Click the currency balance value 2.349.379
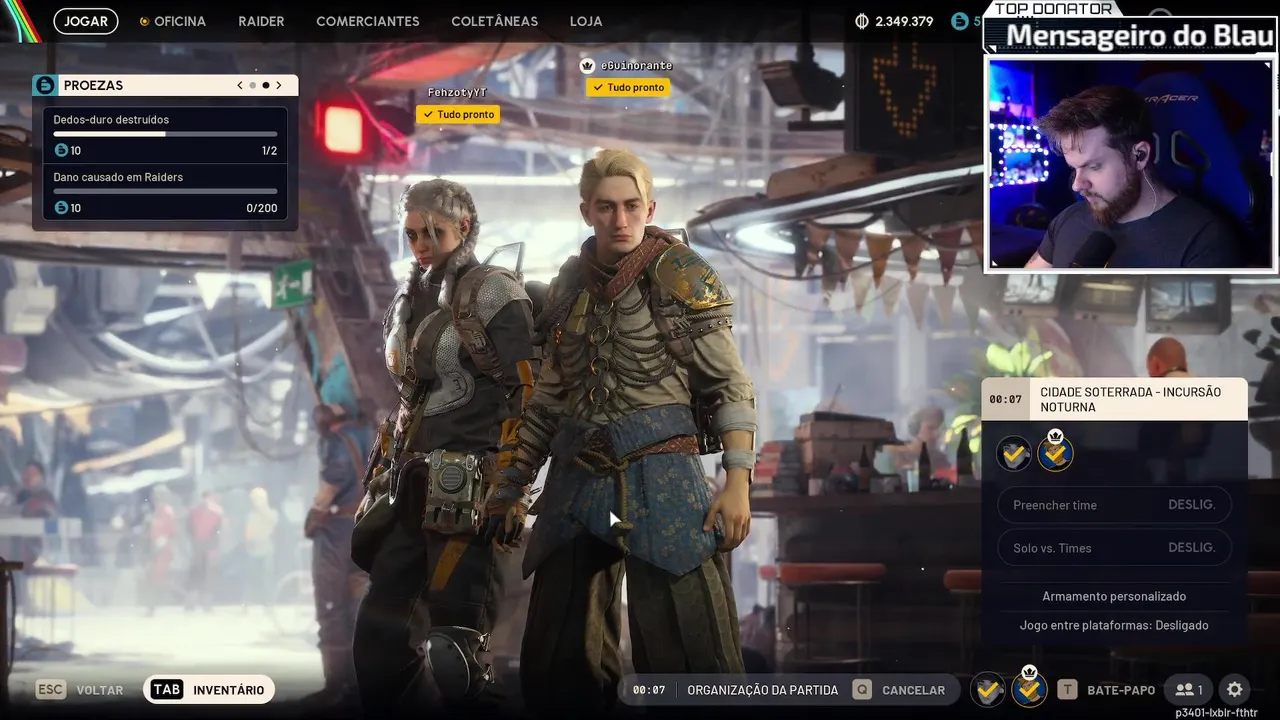 (904, 21)
